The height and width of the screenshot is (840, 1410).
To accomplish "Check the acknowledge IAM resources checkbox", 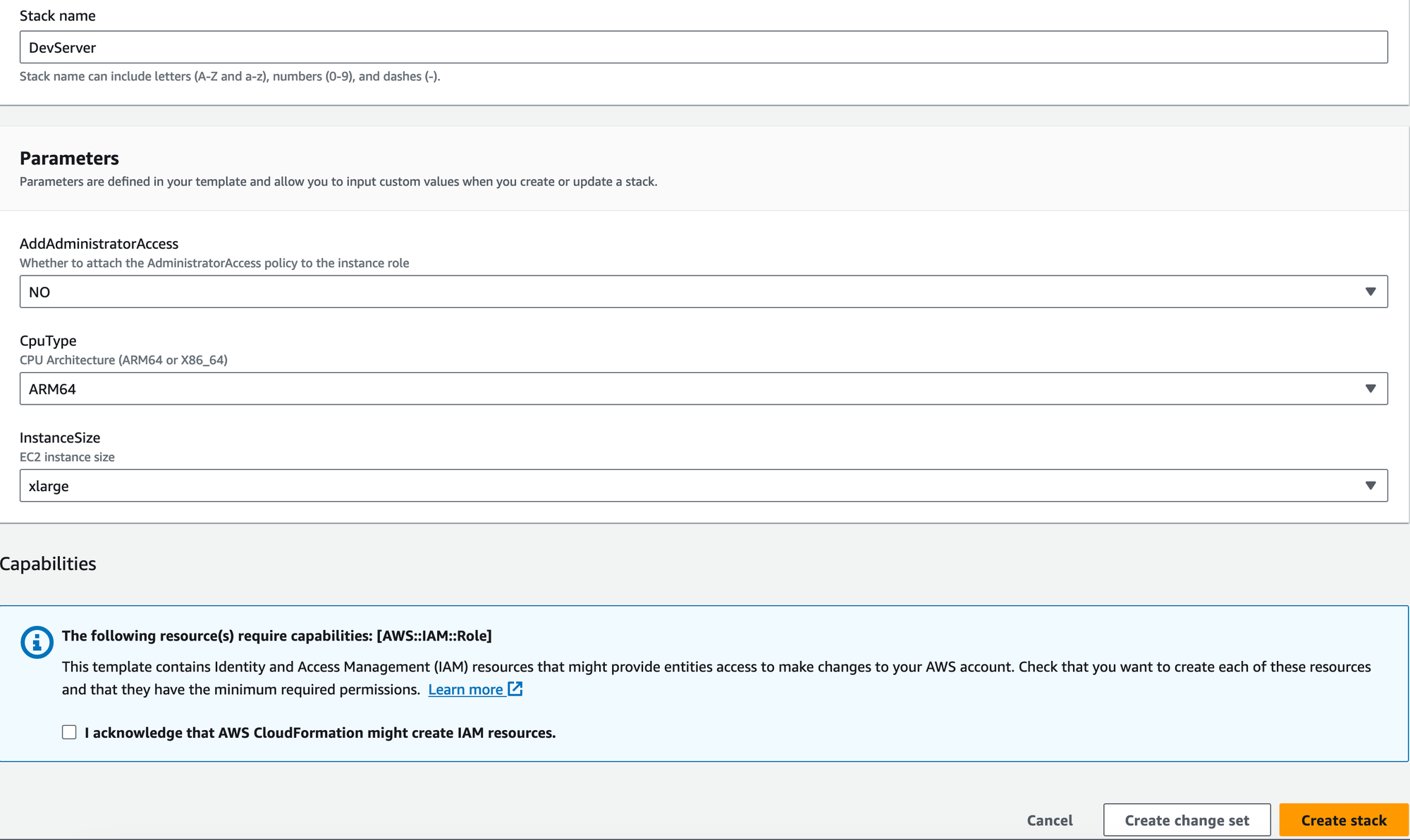I will click(69, 732).
